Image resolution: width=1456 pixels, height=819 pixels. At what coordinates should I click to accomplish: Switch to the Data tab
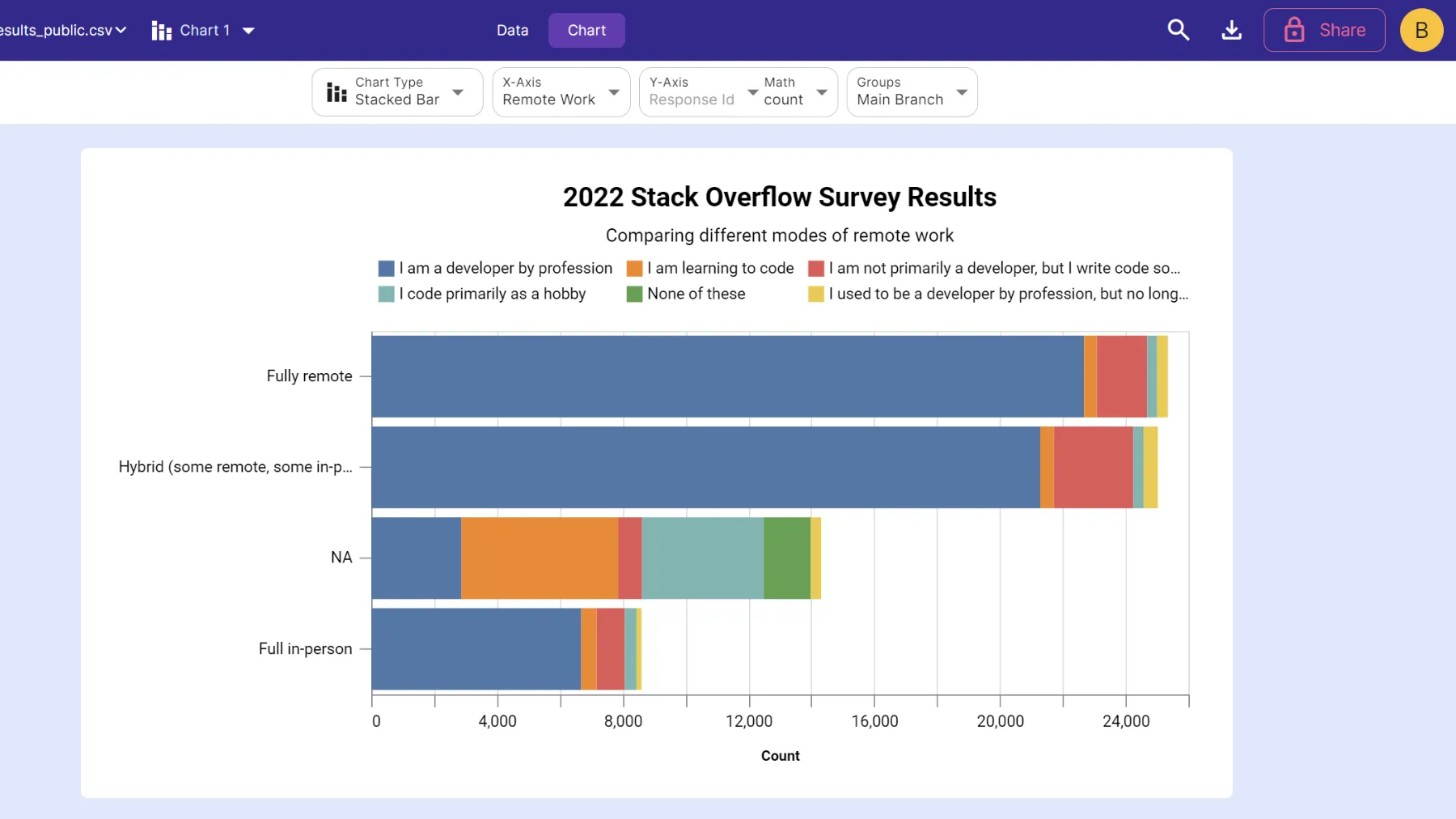tap(512, 30)
